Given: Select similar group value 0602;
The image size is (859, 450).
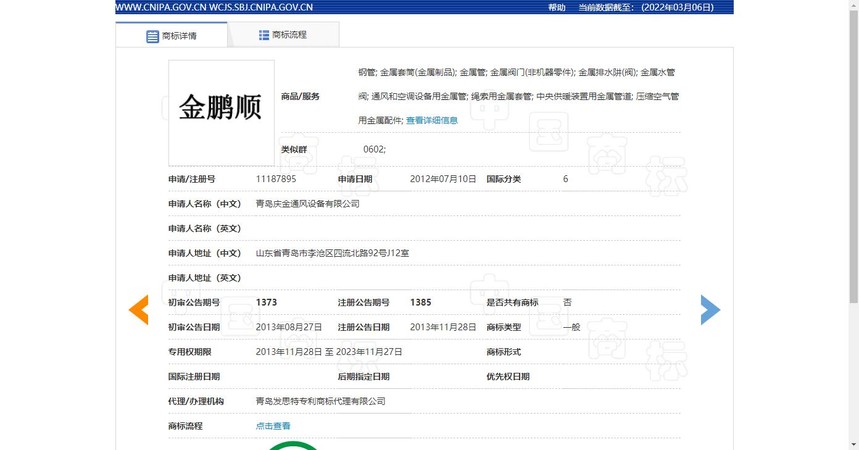Looking at the screenshot, I should click(374, 149).
